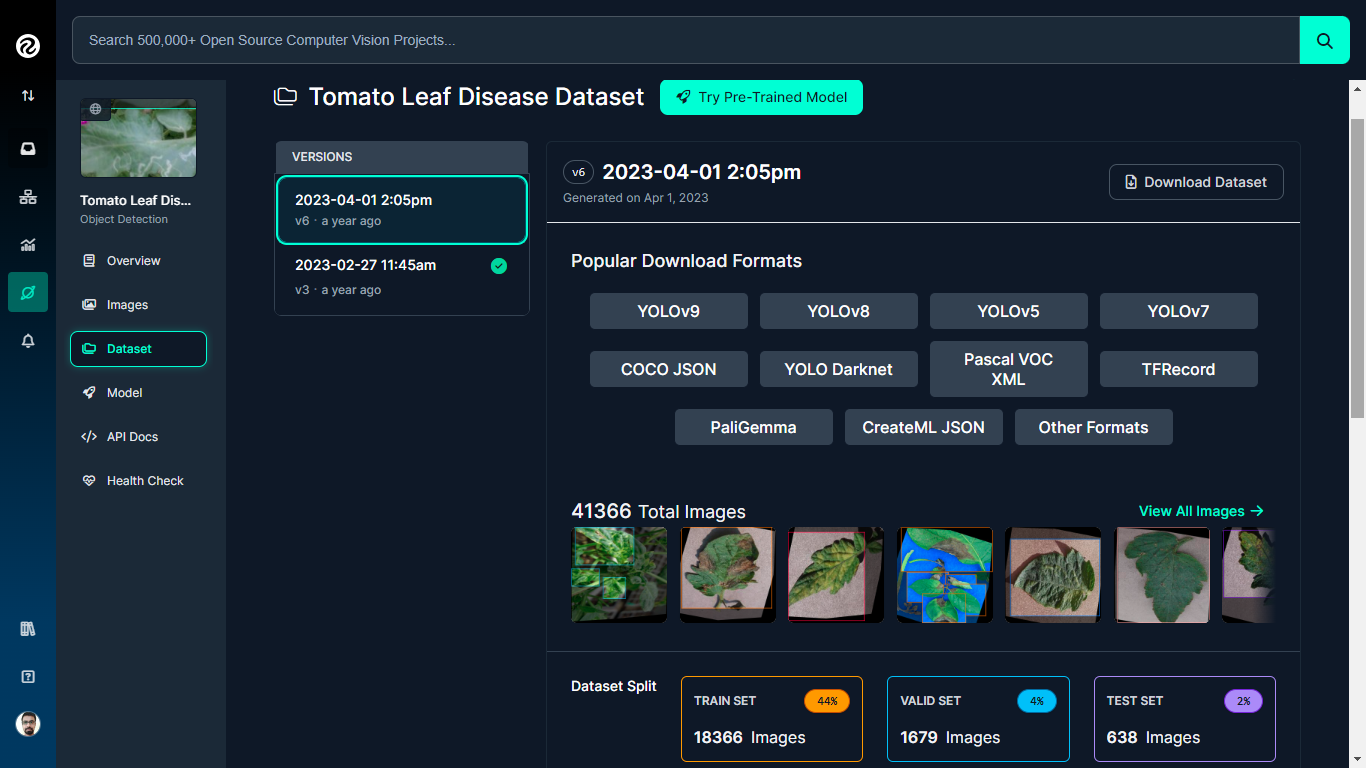Choose Pascal VOC XML download format

[x=1009, y=369]
